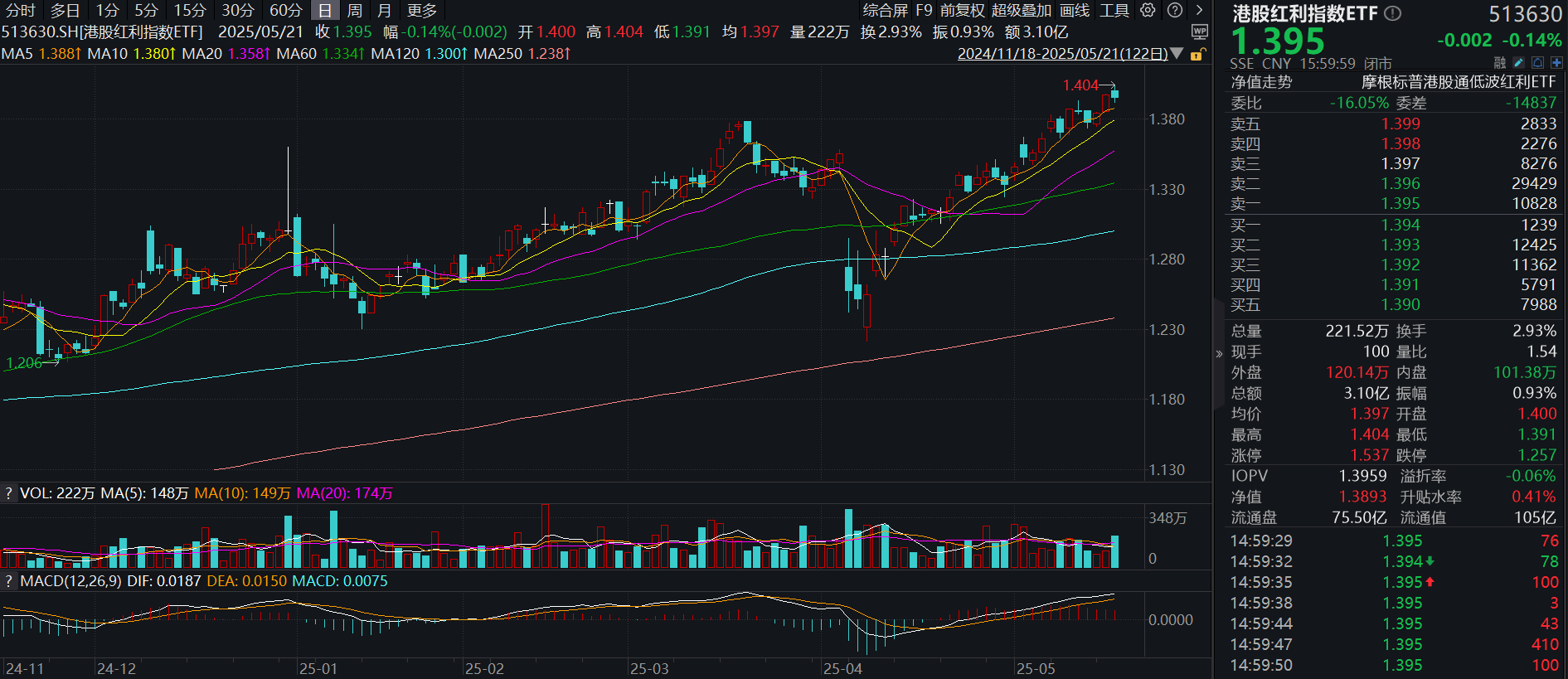Viewport: 1568px width, 679px height.
Task: Click the 综合屏 button
Action: click(886, 10)
